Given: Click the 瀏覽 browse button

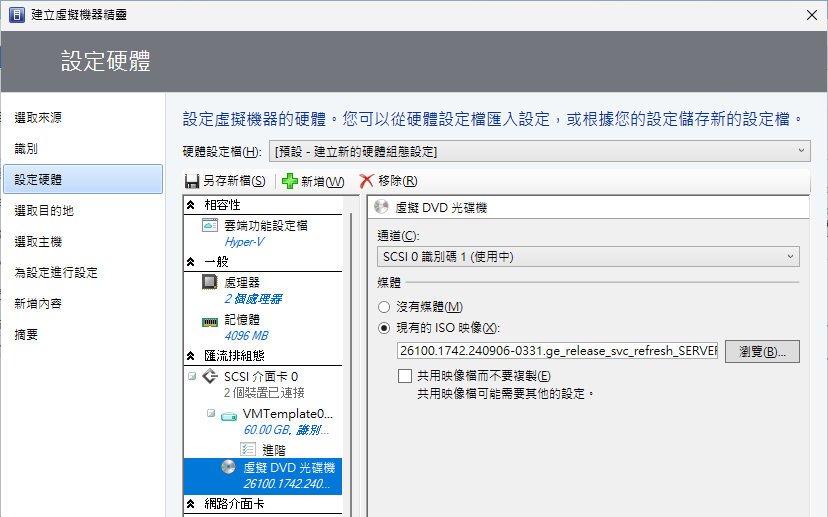Looking at the screenshot, I should (769, 351).
